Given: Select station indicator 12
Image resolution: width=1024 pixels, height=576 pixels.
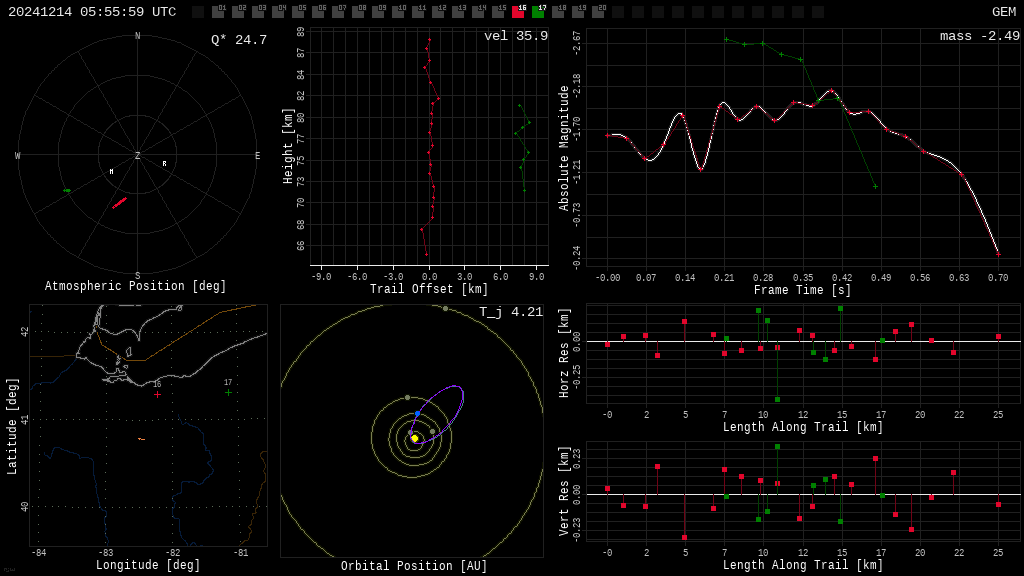Looking at the screenshot, I should pyautogui.click(x=438, y=11).
